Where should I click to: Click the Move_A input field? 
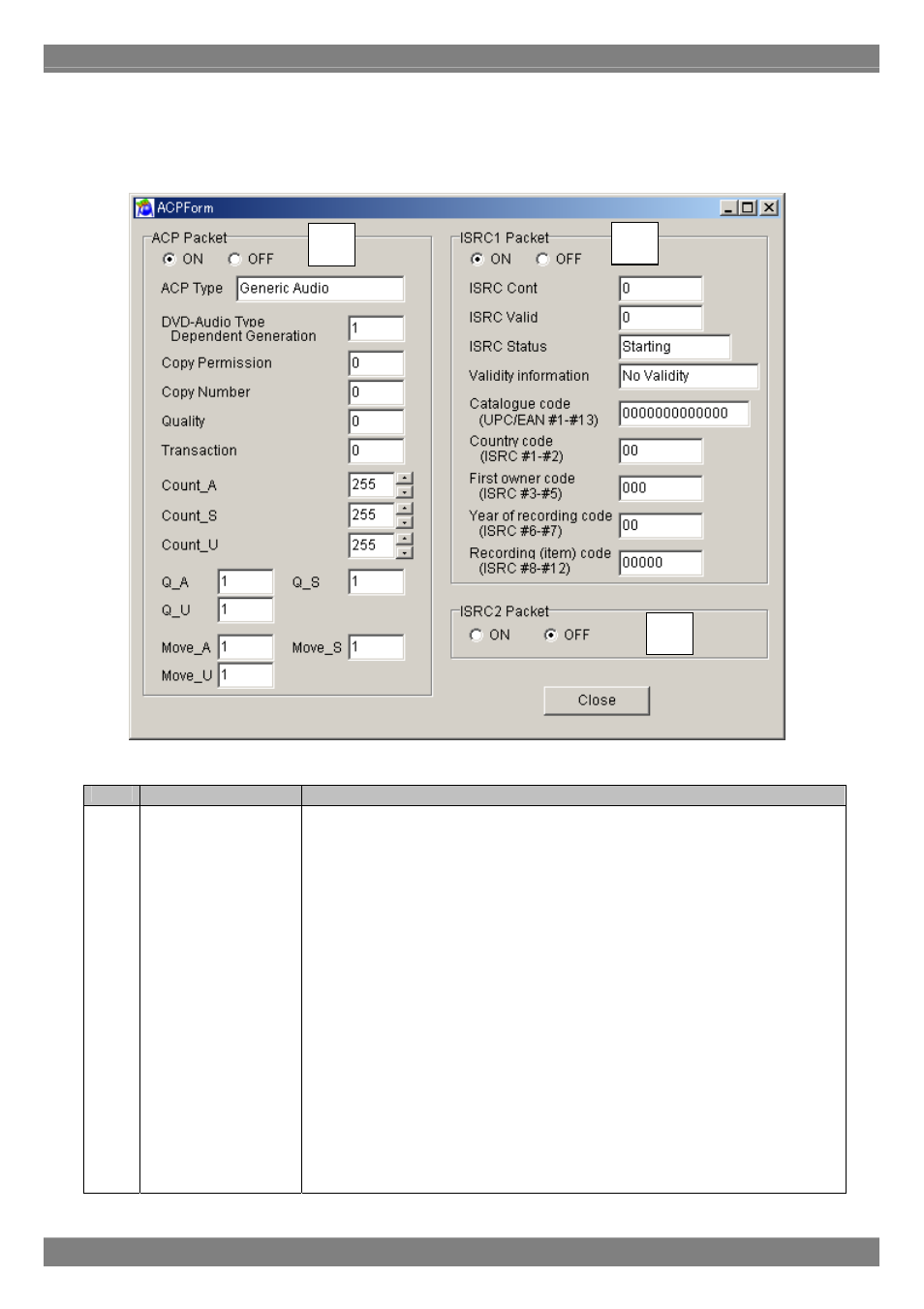pyautogui.click(x=246, y=647)
